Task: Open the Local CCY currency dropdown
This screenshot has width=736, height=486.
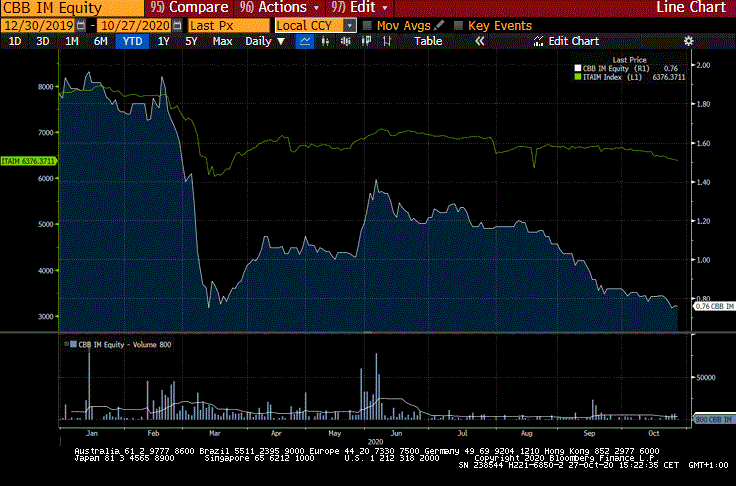Action: pos(350,25)
